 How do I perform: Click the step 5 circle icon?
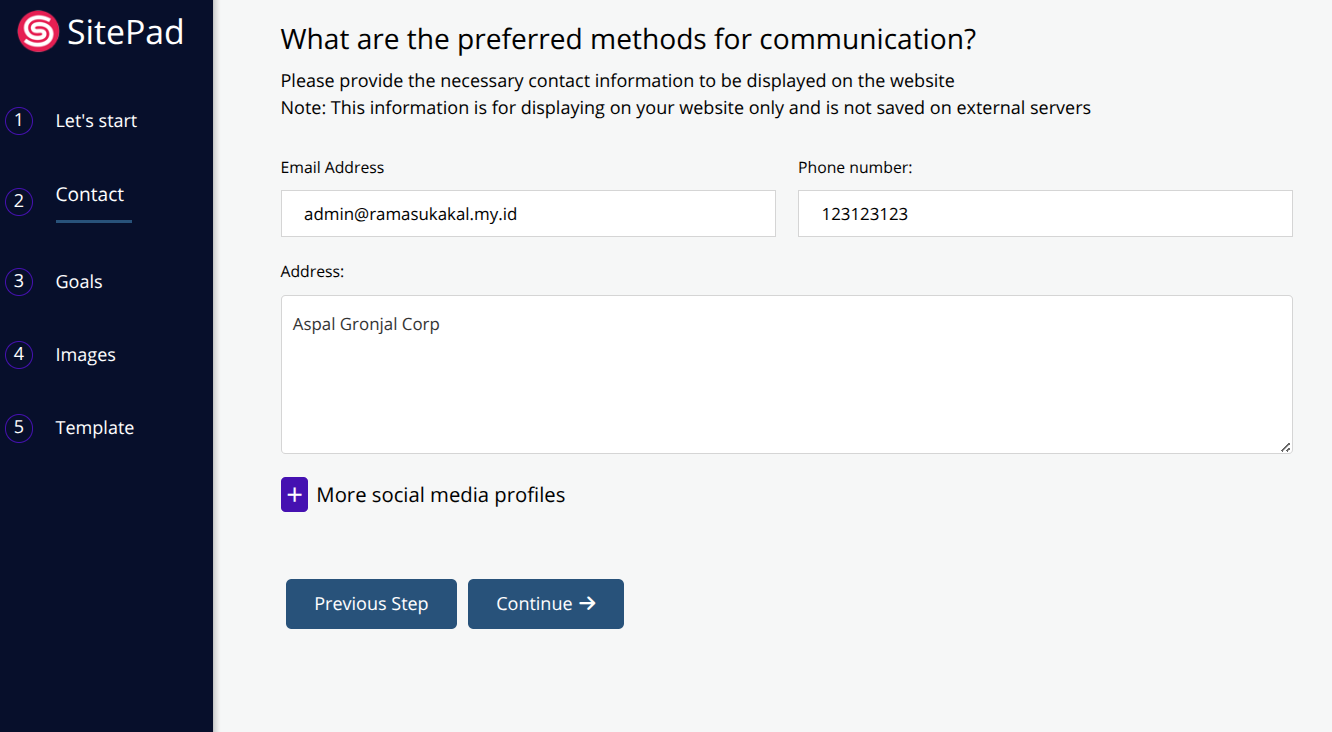click(18, 428)
